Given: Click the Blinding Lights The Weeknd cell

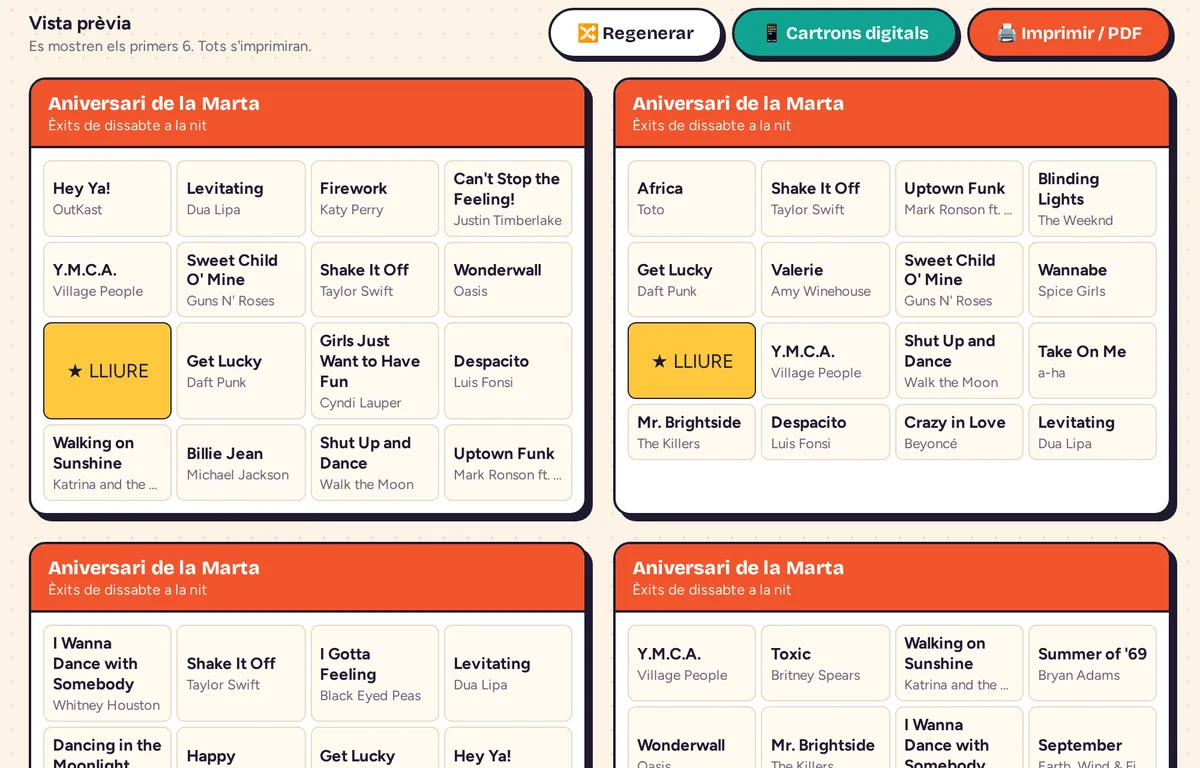Looking at the screenshot, I should click(x=1093, y=199).
